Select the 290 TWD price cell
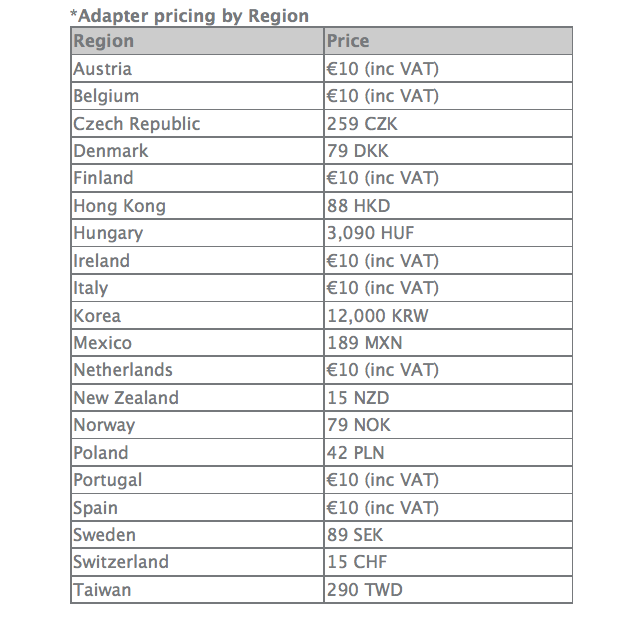The image size is (640, 619). [365, 590]
